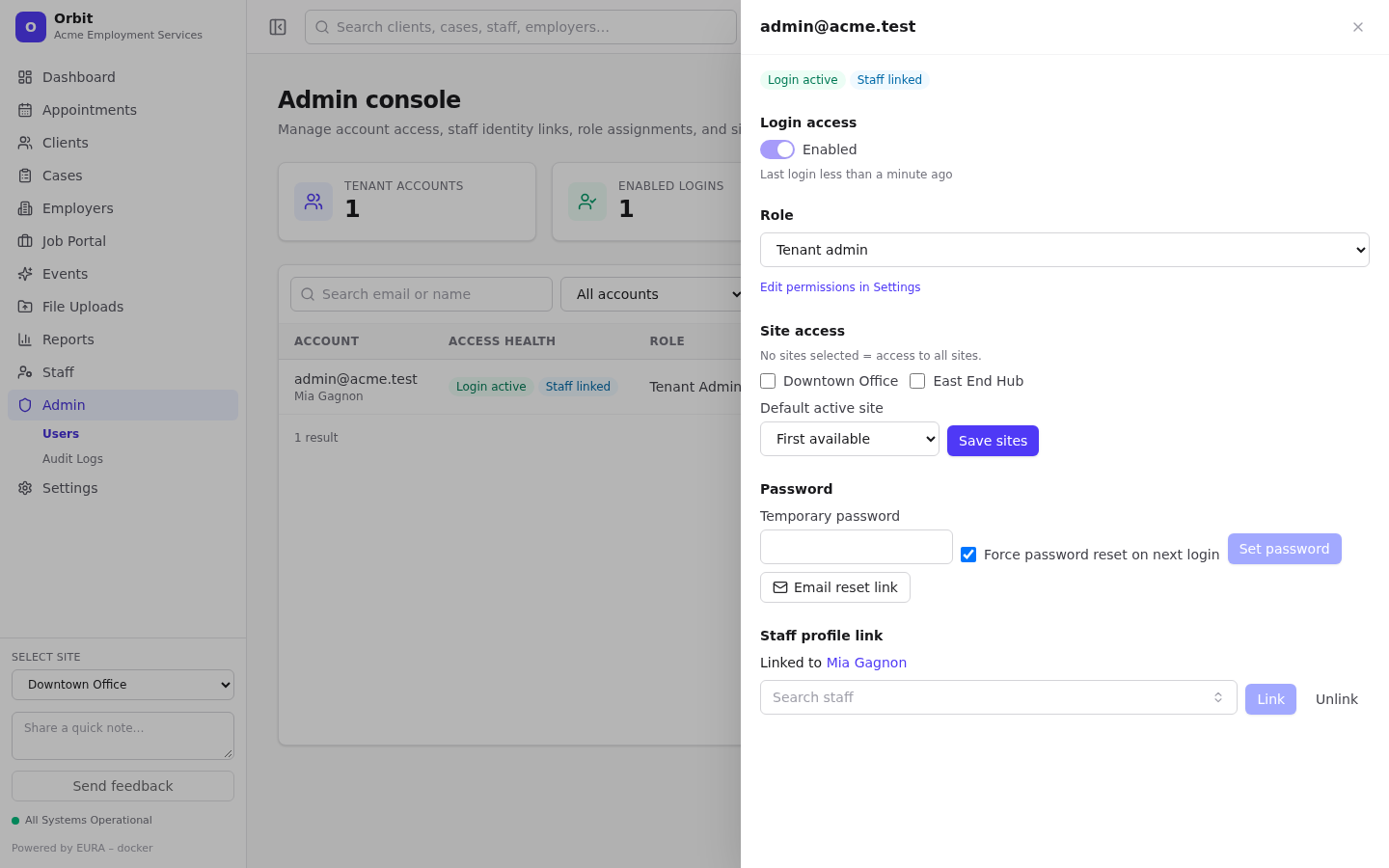Image resolution: width=1389 pixels, height=868 pixels.
Task: Click the Send feedback button
Action: point(123,786)
